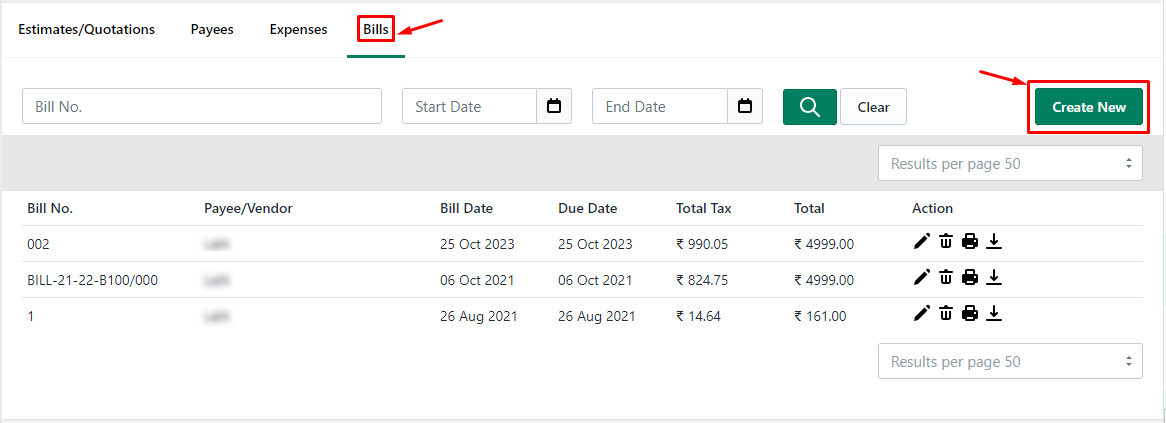
Task: Edit bill 002 with pencil icon
Action: click(x=921, y=241)
